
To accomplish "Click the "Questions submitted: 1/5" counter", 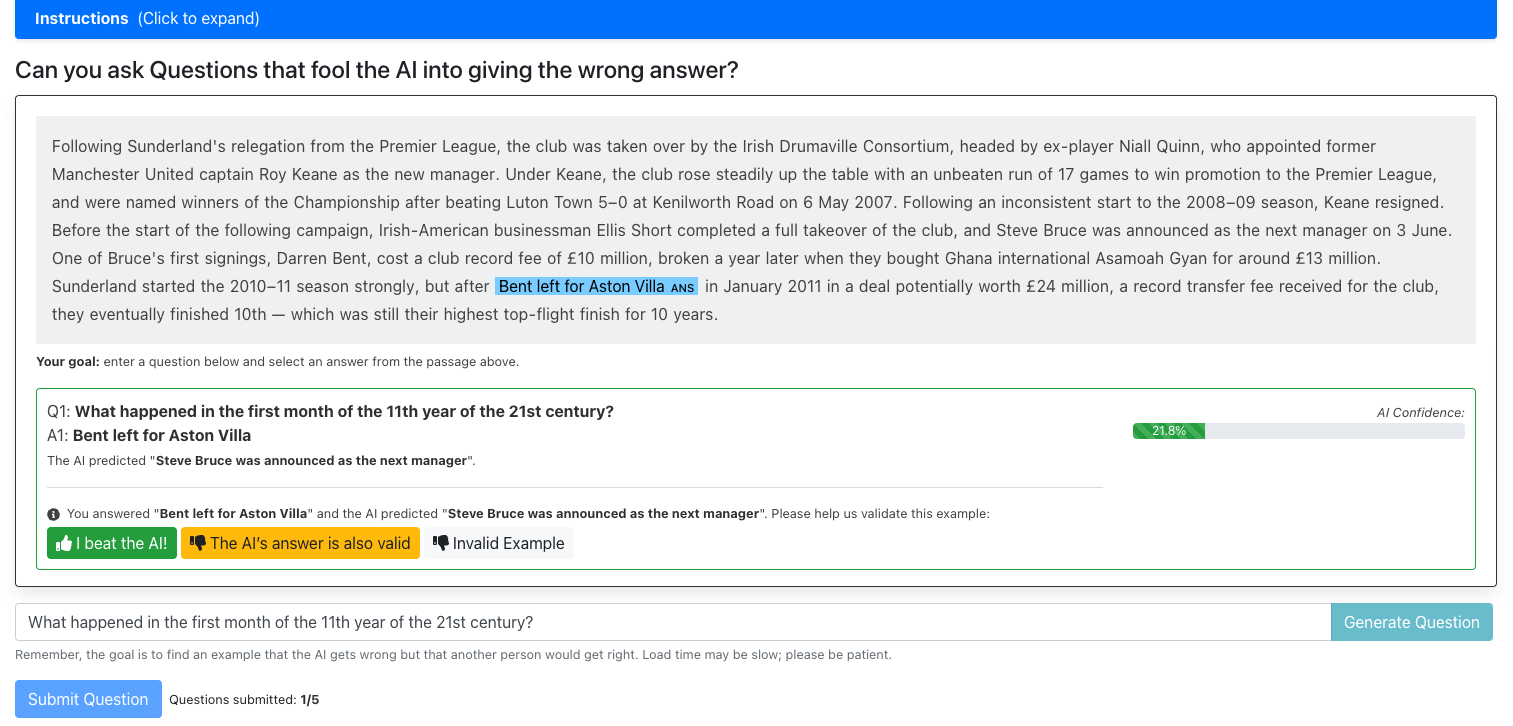I will [x=244, y=700].
